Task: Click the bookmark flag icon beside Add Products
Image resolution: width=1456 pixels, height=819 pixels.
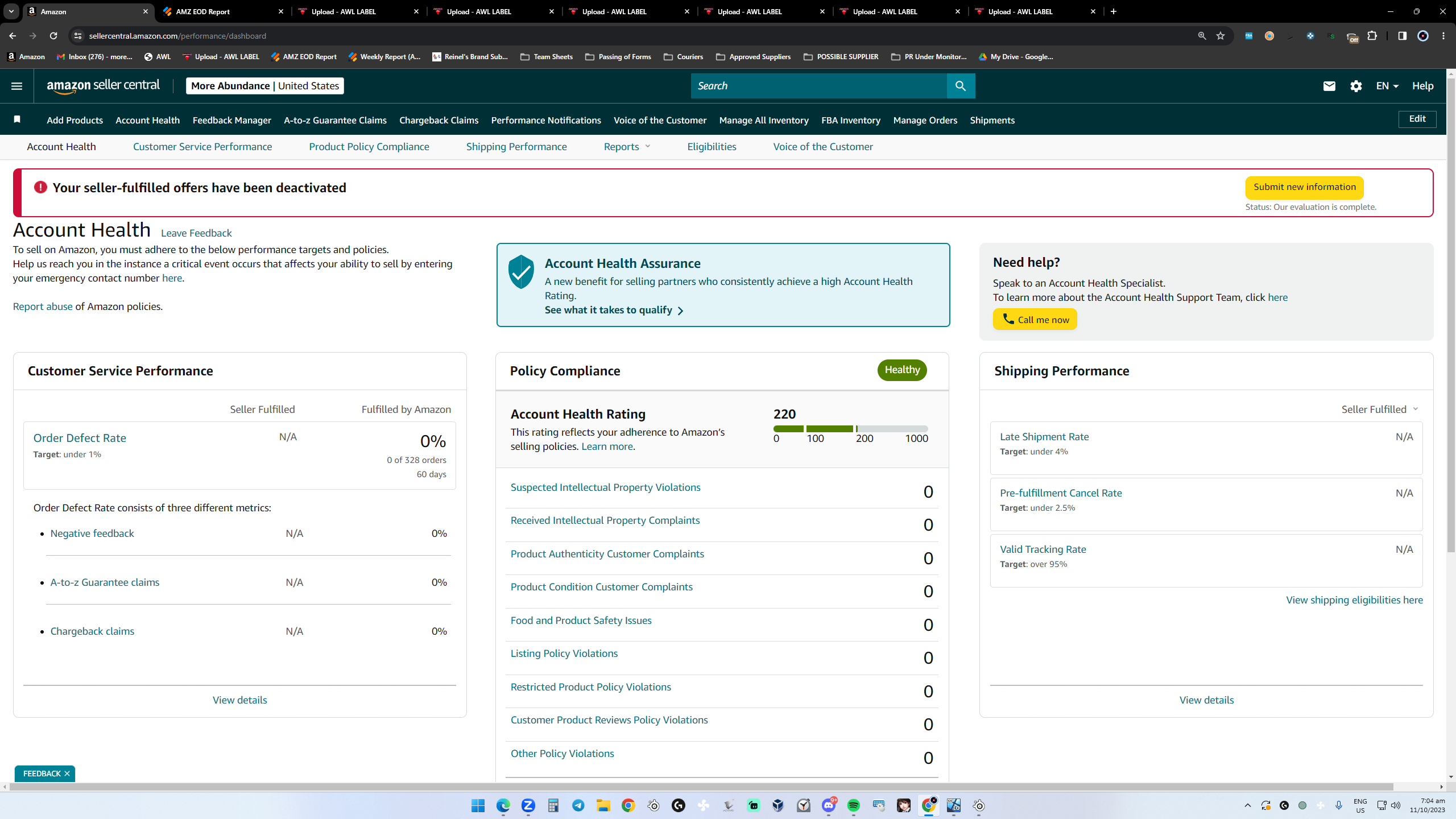Action: (x=17, y=119)
